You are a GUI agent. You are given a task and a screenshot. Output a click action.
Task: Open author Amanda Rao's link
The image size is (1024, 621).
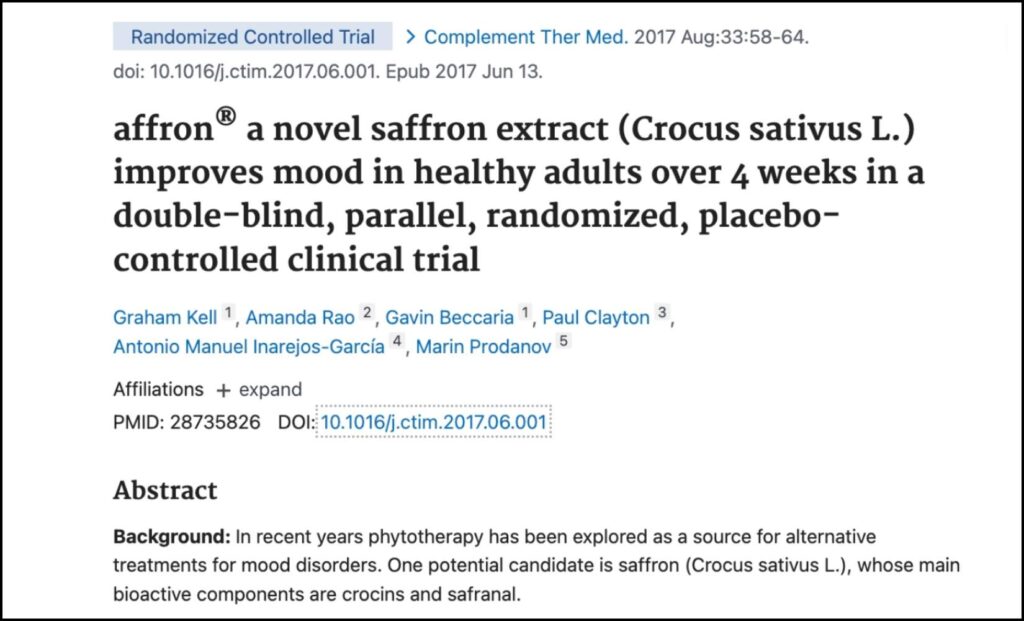[300, 317]
